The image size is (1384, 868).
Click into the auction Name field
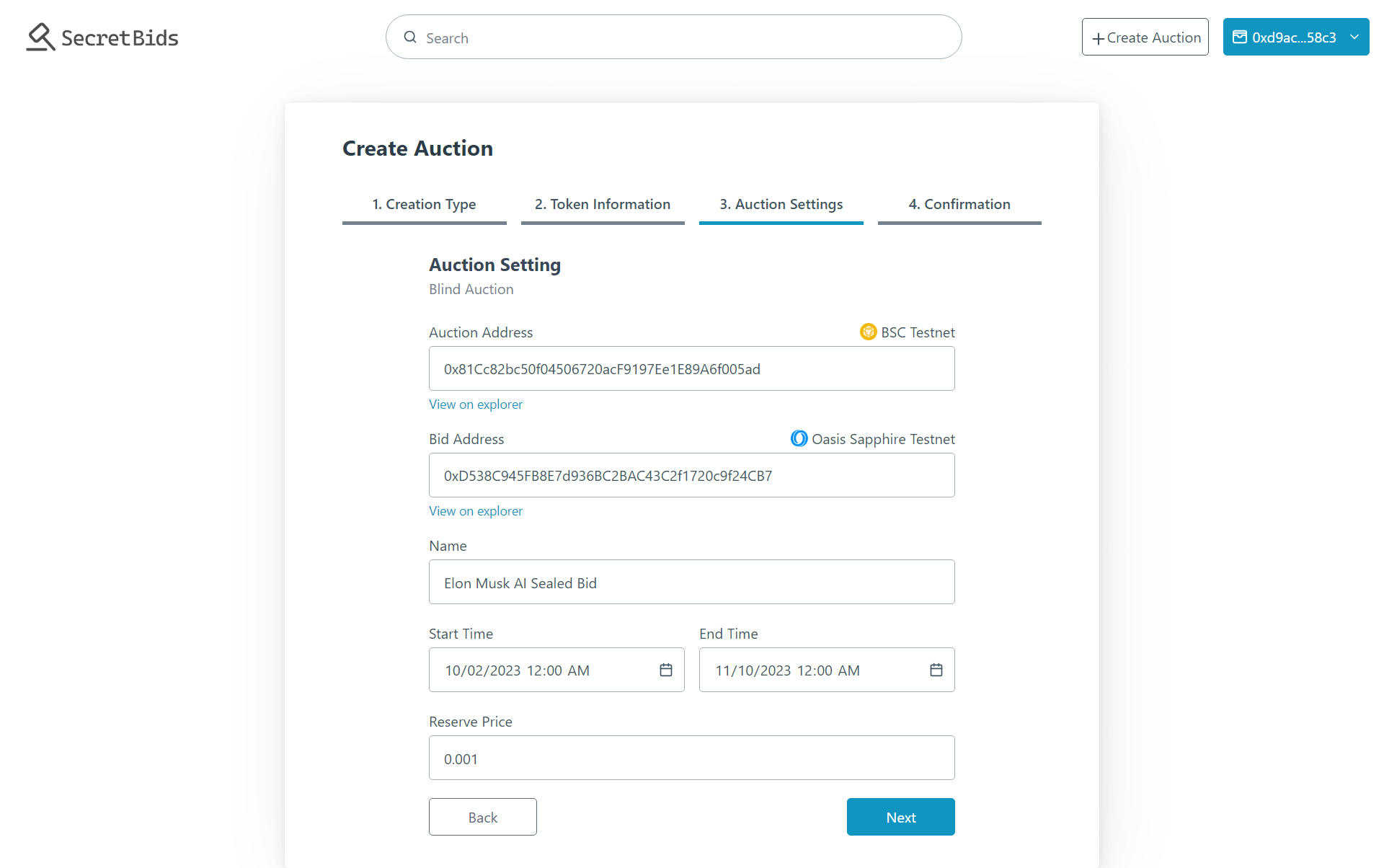[x=692, y=582]
